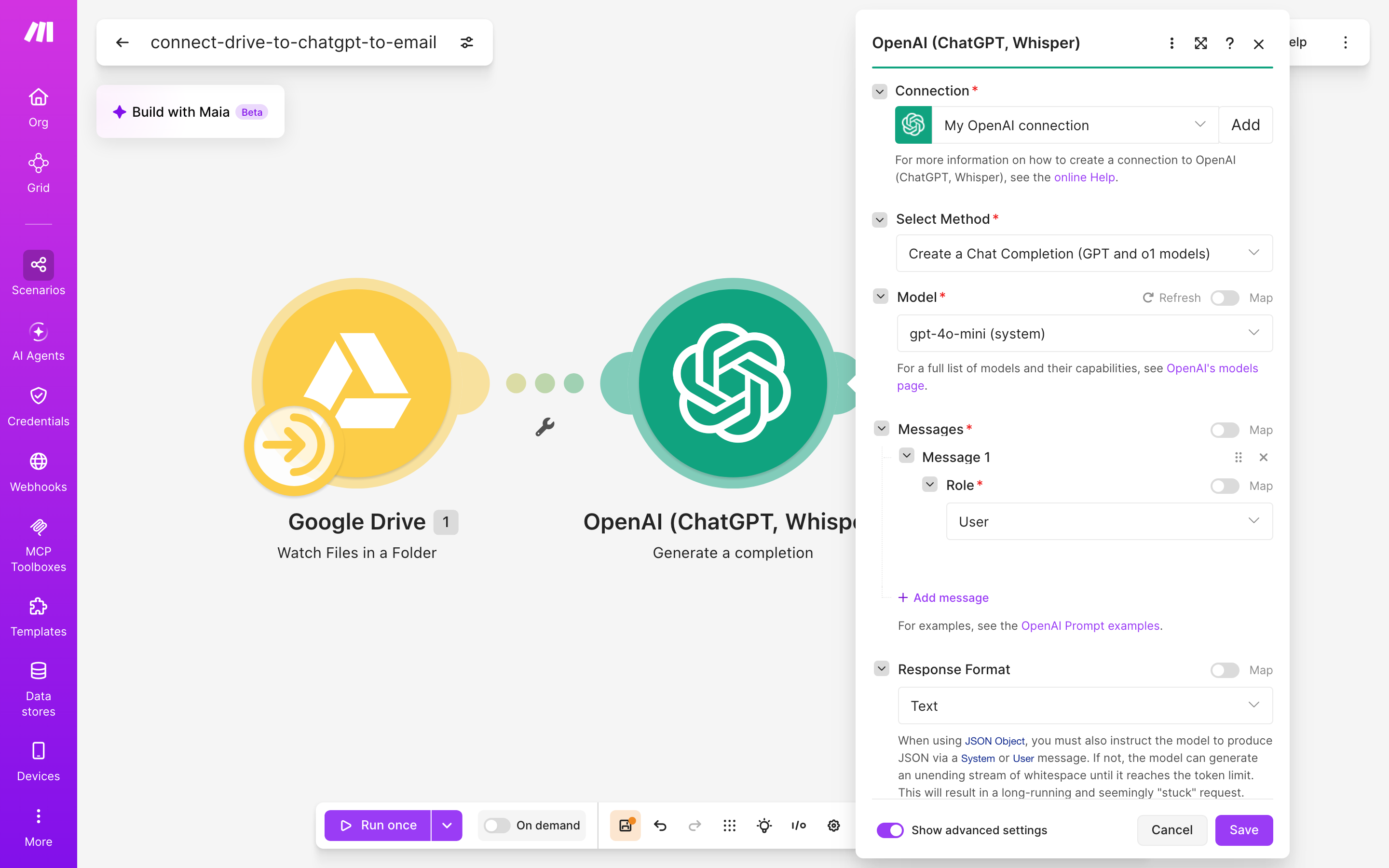Click the Make logo in the sidebar

39,31
